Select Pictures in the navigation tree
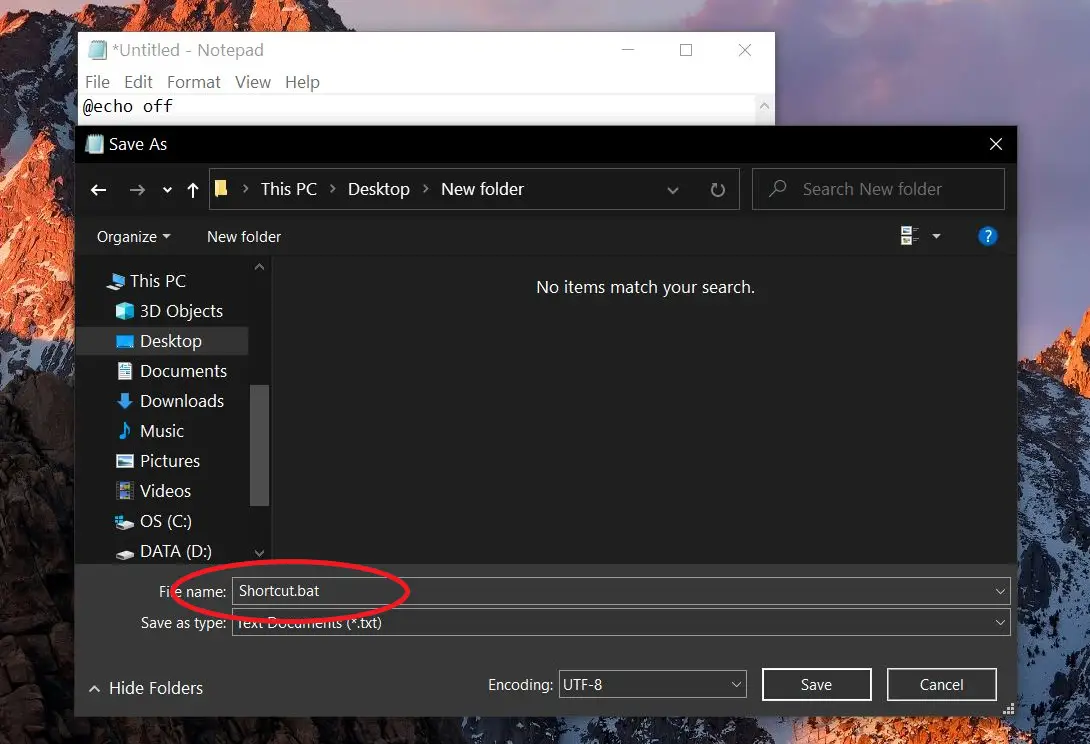The image size is (1090, 744). click(170, 461)
